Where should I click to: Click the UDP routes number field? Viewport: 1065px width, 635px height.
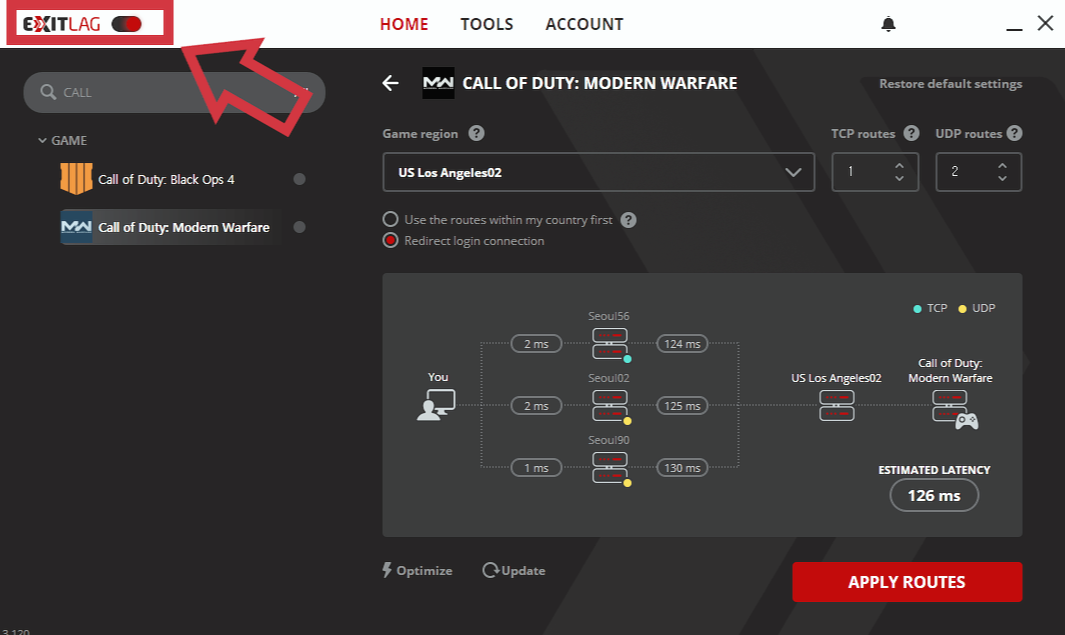(979, 172)
